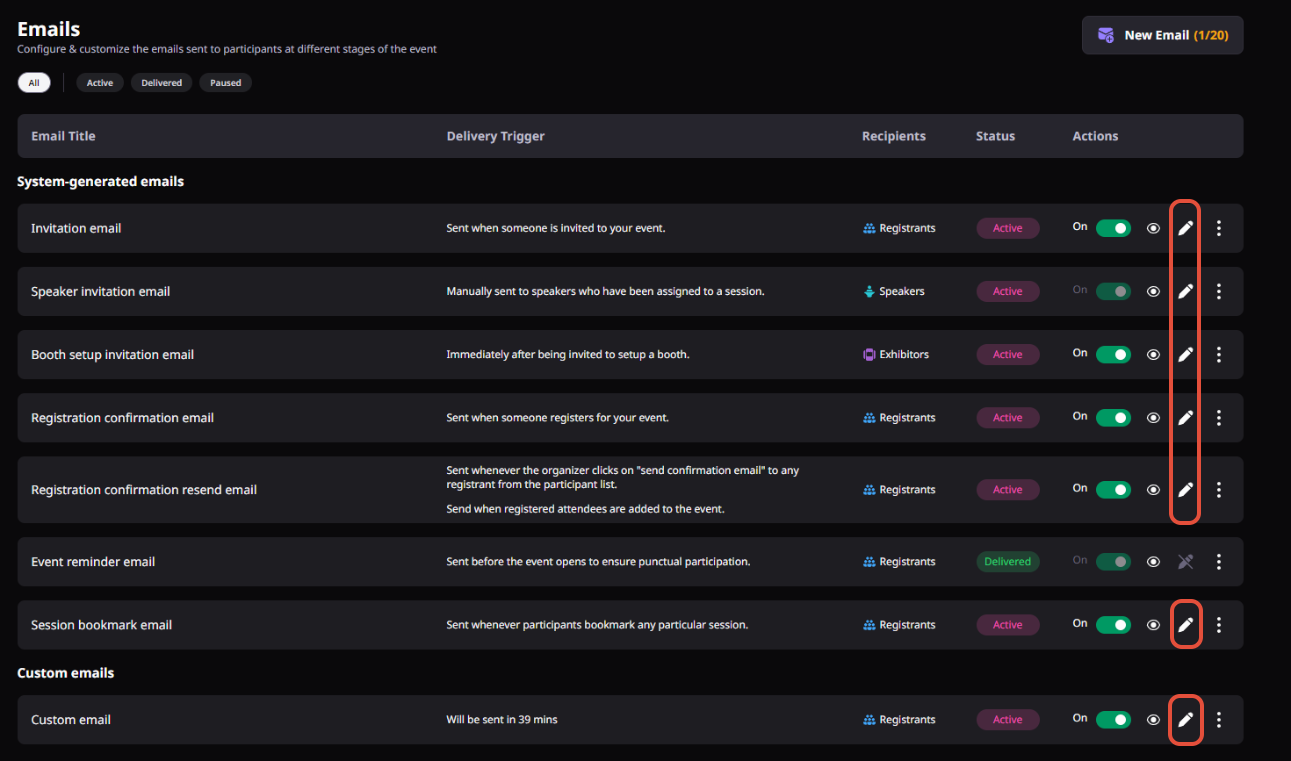
Task: Select Session bookmark email title
Action: (x=102, y=624)
